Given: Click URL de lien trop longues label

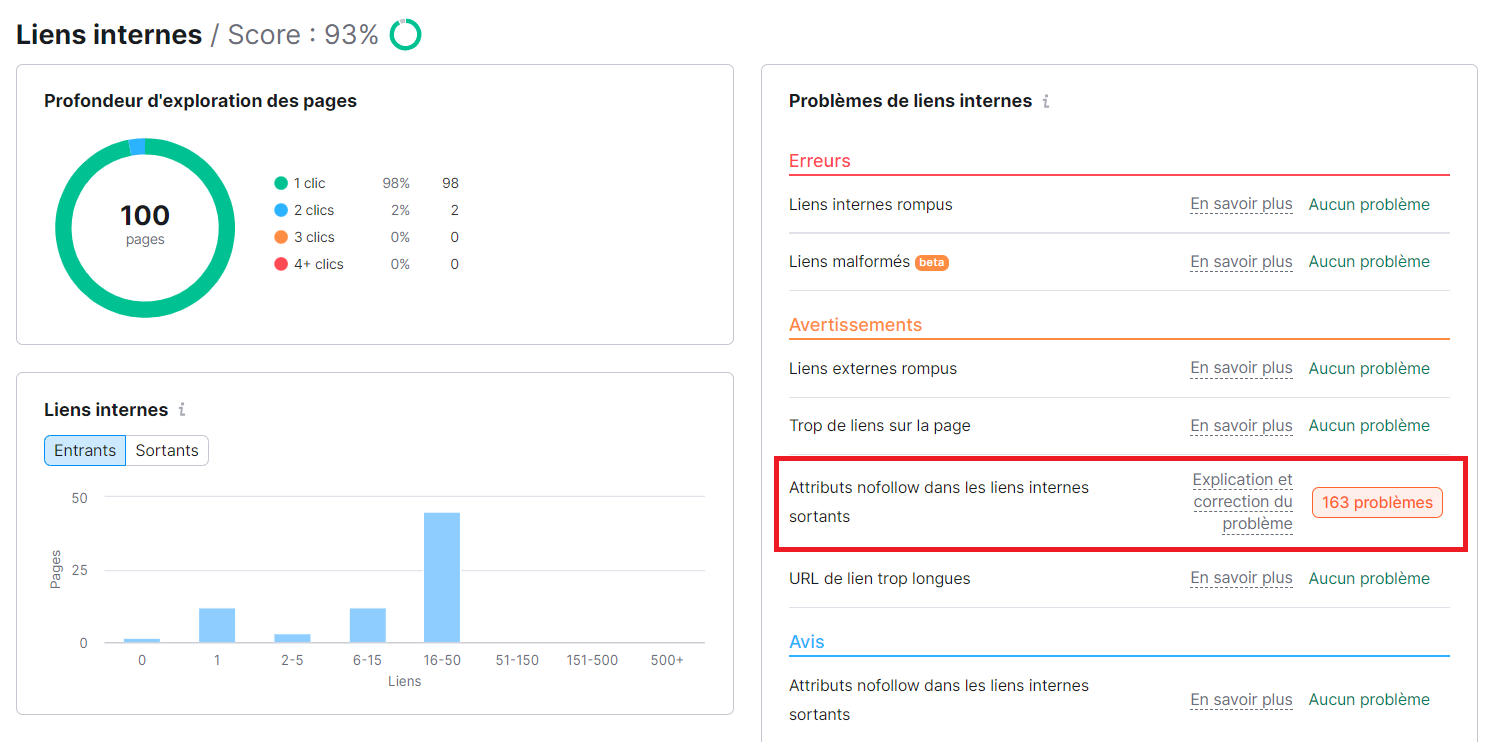Looking at the screenshot, I should [879, 578].
